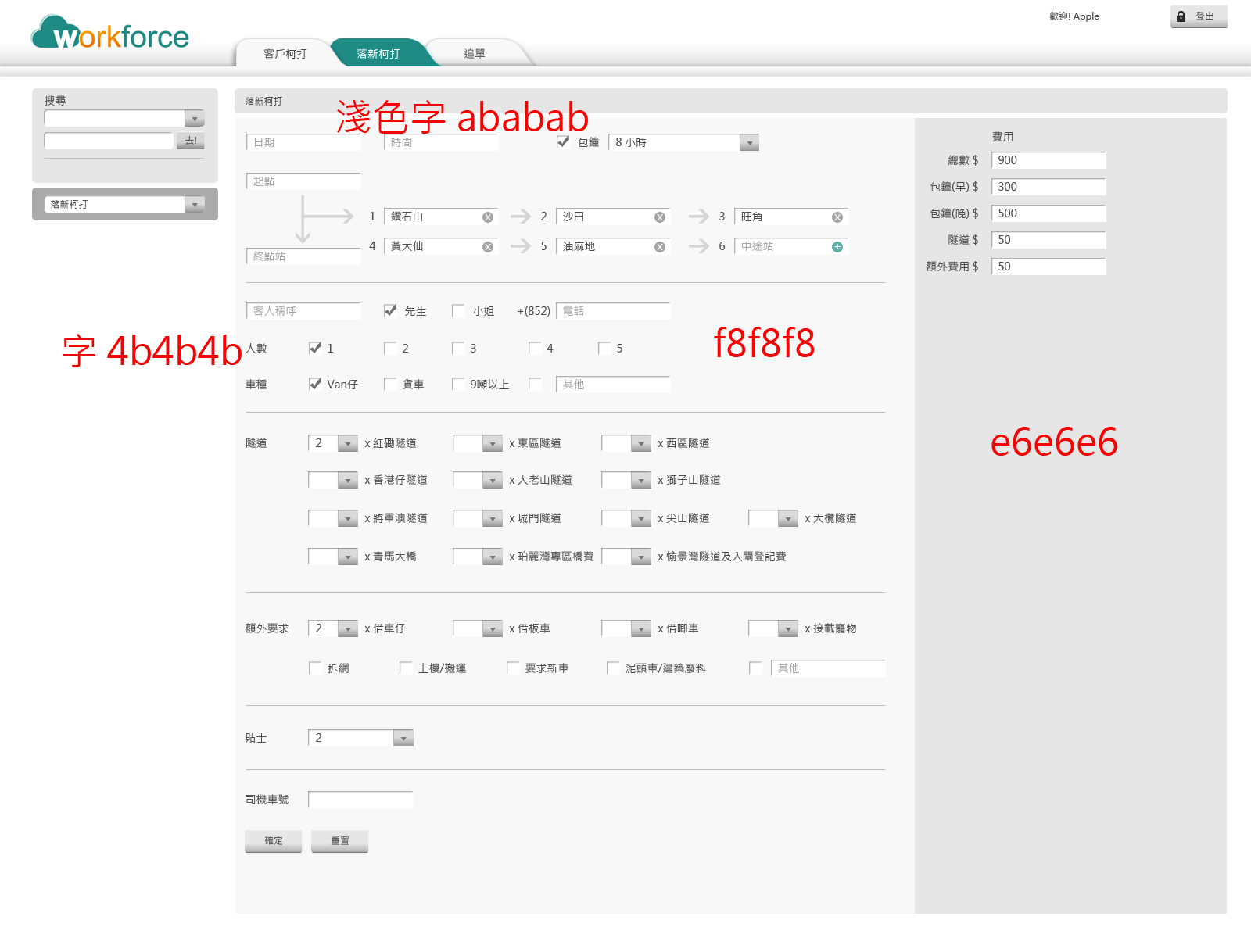Click the lock icon beside 登出
The image size is (1251, 952).
(x=1181, y=16)
